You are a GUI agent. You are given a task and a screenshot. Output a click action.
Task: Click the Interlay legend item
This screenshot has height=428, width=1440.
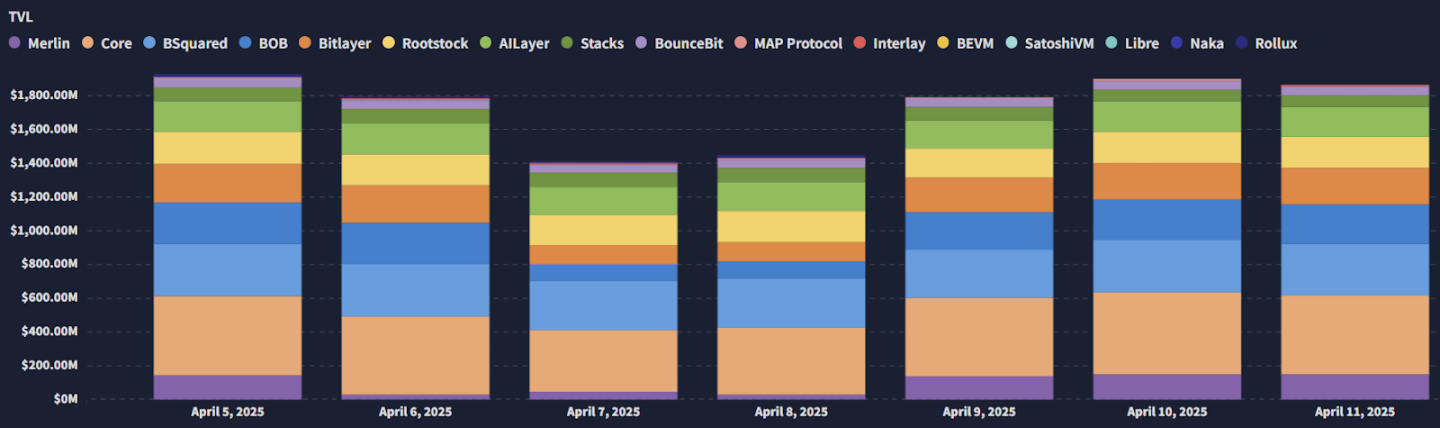pyautogui.click(x=889, y=44)
